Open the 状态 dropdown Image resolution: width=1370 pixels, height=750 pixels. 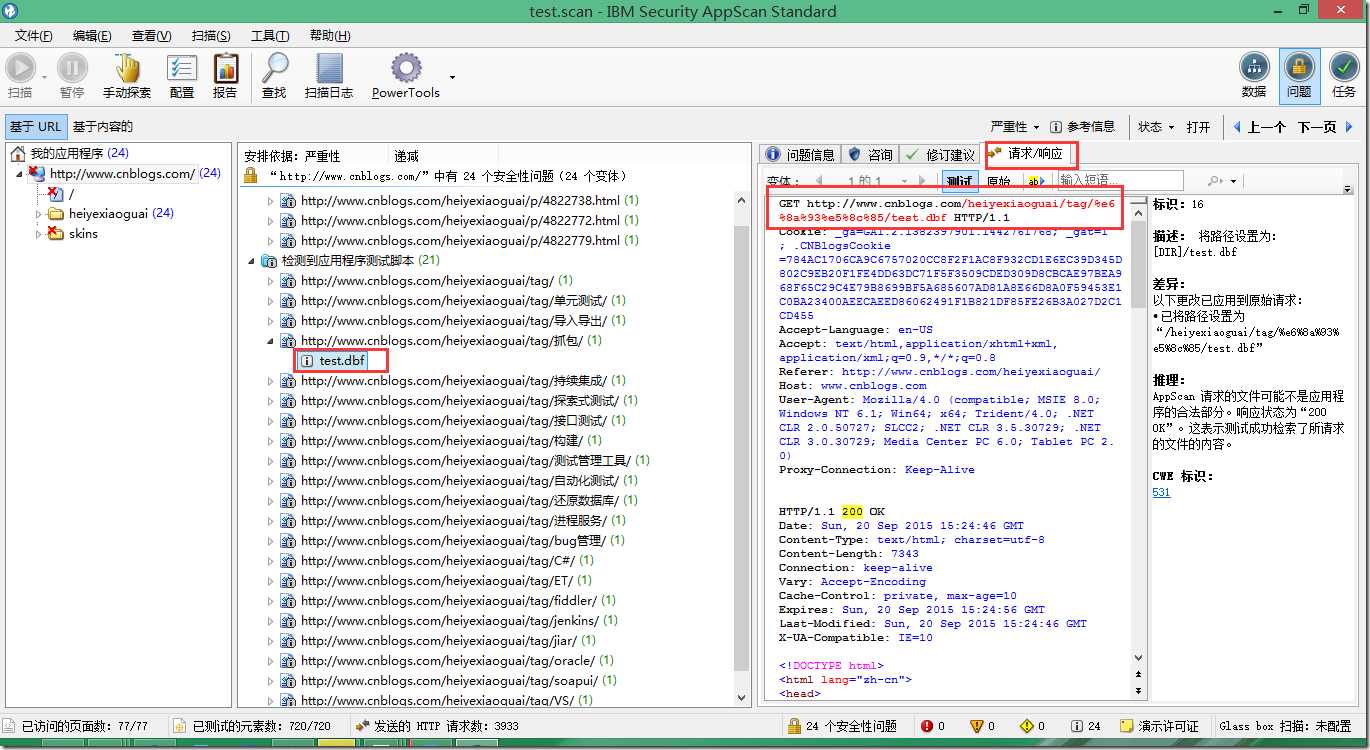pos(1155,127)
